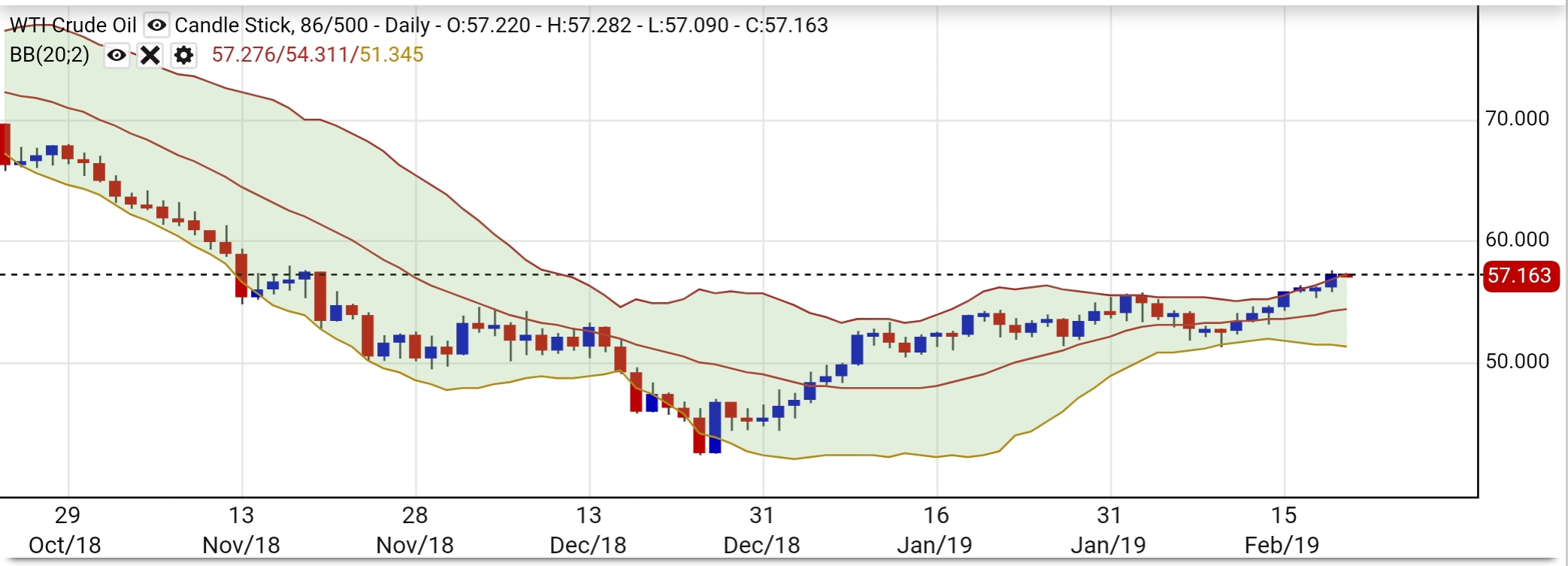
Task: Click the BB(20;2) indicator label
Action: [x=50, y=55]
